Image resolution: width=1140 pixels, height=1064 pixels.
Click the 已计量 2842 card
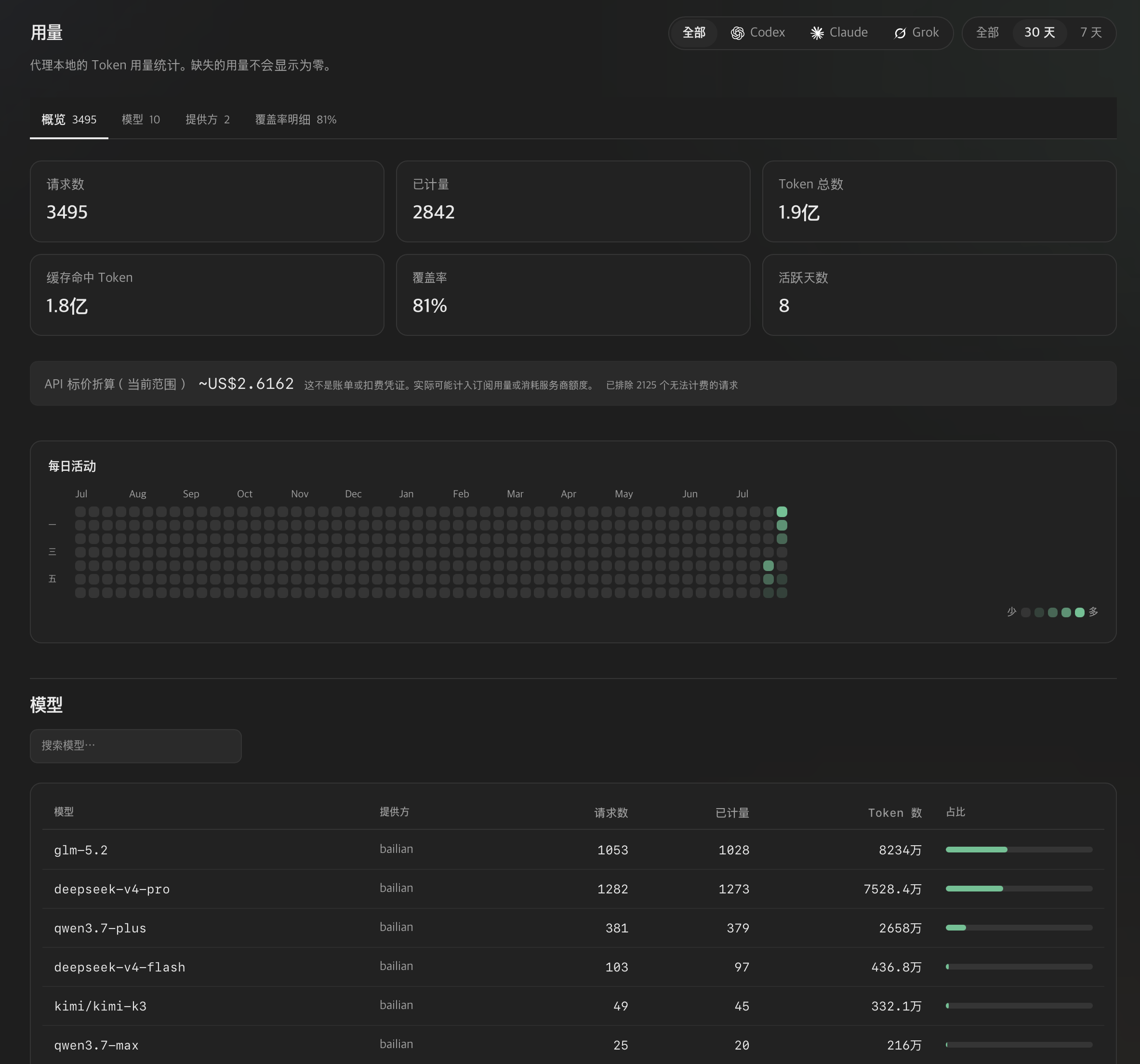click(573, 201)
